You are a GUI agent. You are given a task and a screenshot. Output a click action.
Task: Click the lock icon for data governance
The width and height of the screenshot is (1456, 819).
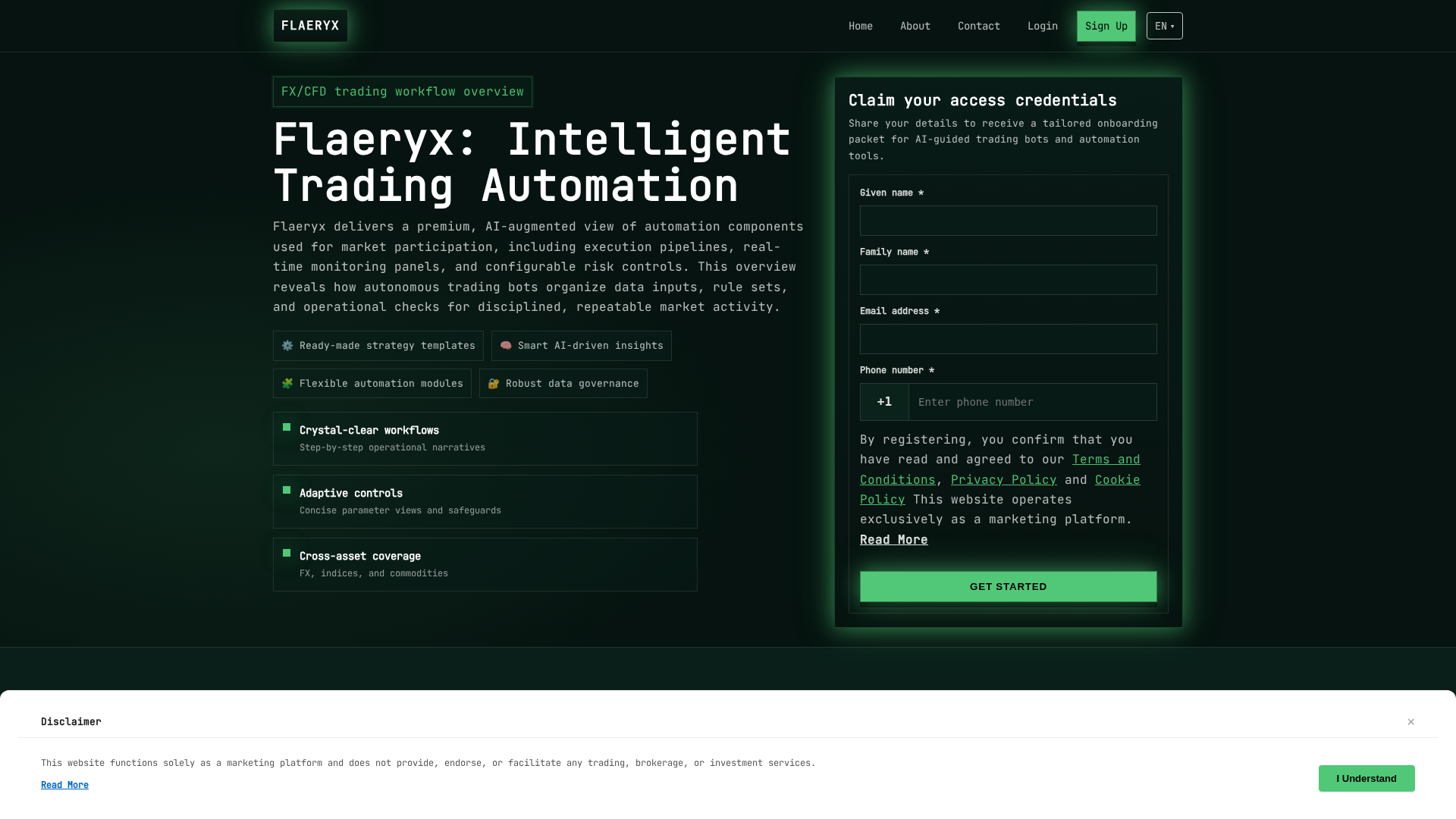pyautogui.click(x=494, y=384)
